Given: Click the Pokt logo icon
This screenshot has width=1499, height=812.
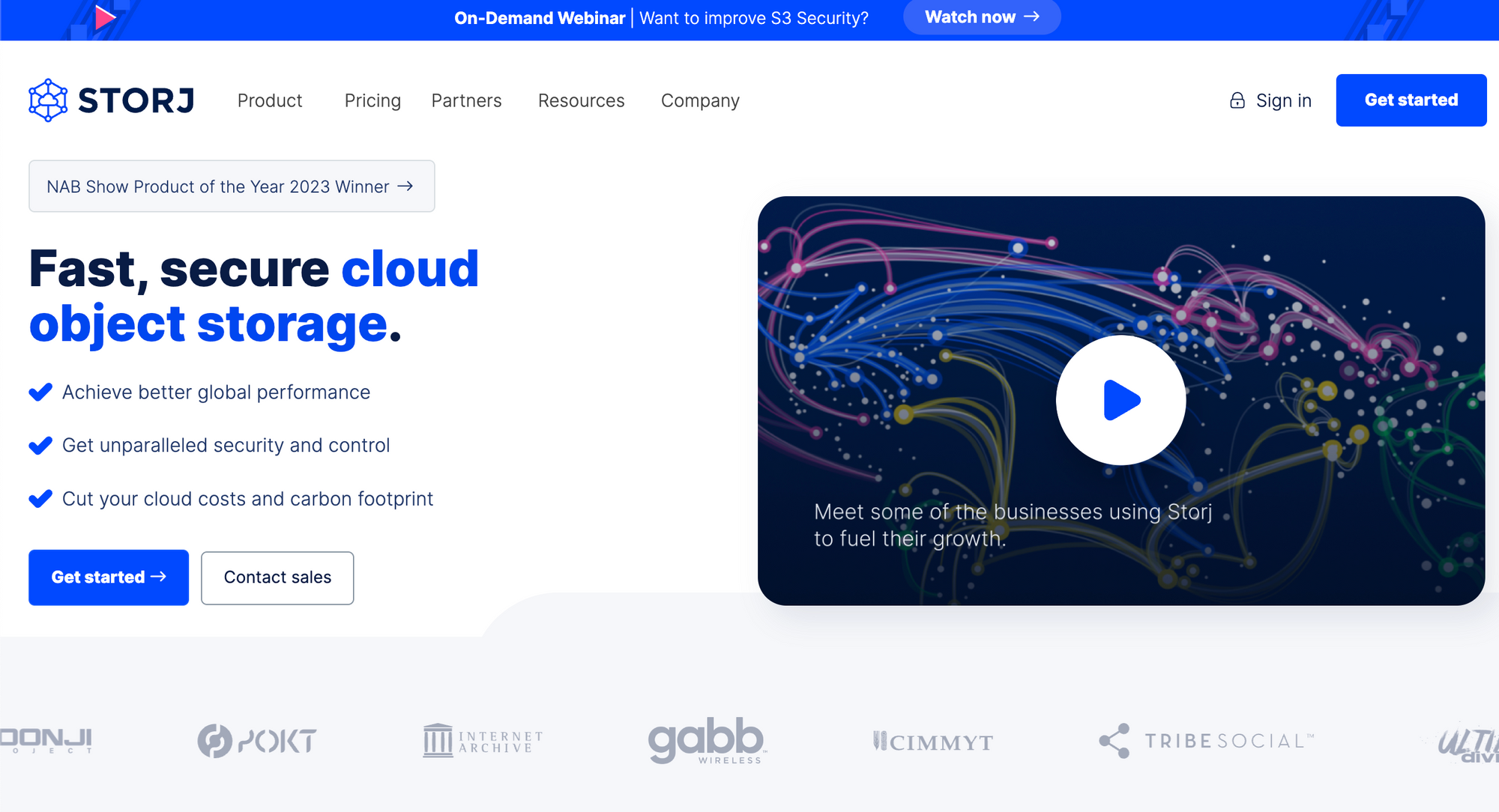Looking at the screenshot, I should click(x=215, y=741).
